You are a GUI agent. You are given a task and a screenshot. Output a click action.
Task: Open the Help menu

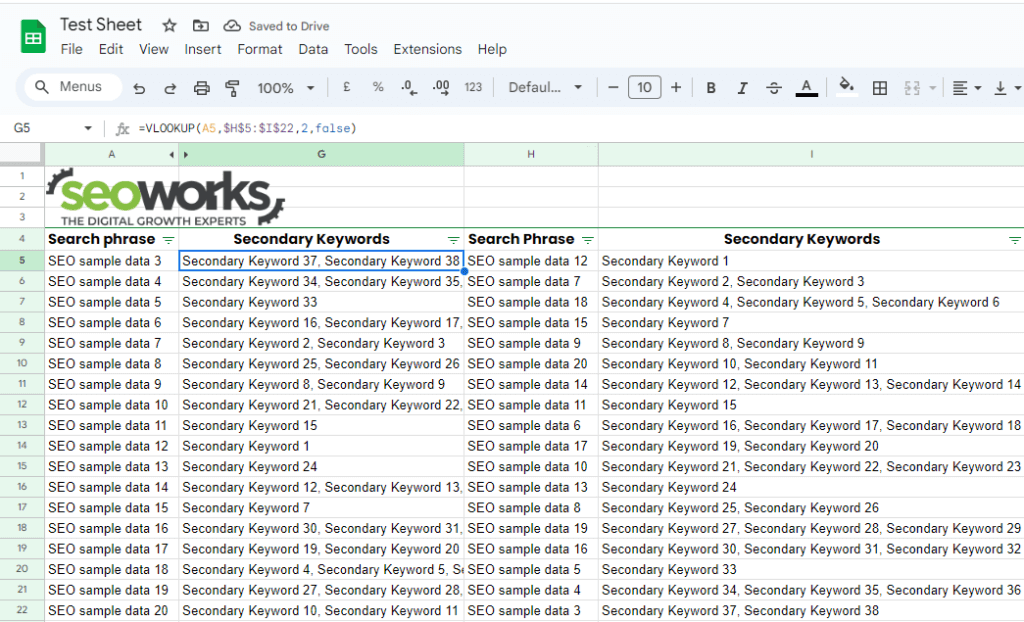click(492, 49)
